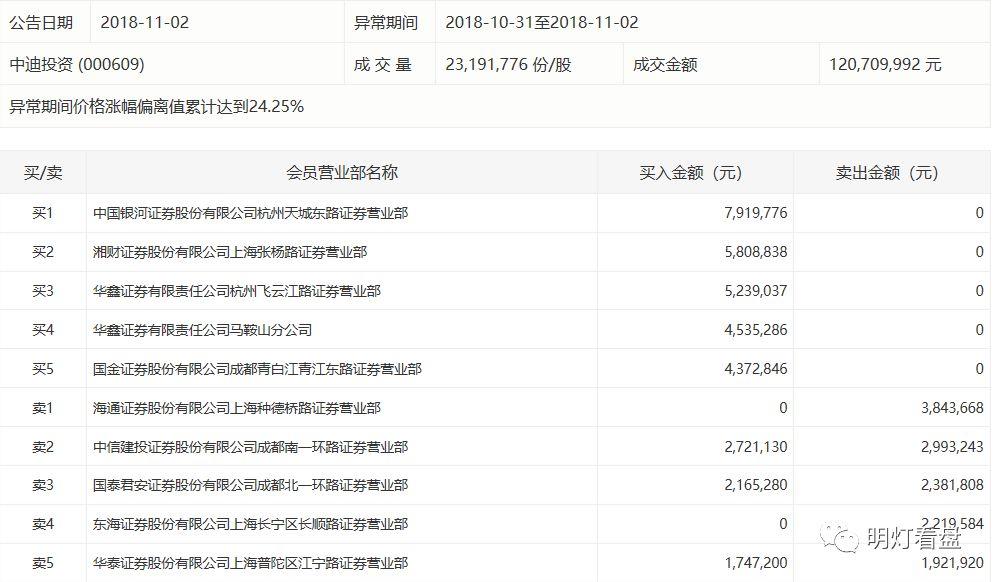This screenshot has width=994, height=582.
Task: Click 华鑫证券马鞍山分公司 name
Action: (202, 330)
